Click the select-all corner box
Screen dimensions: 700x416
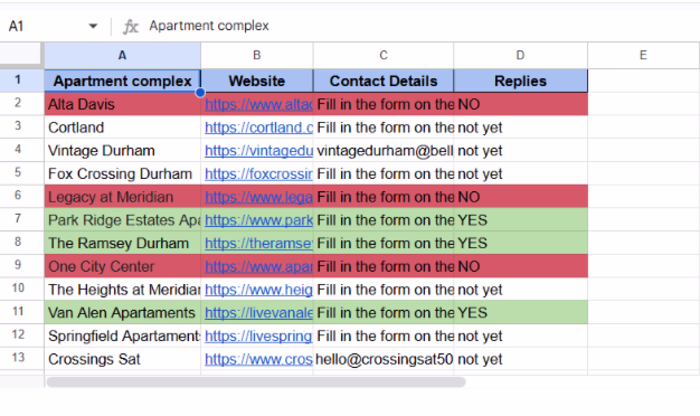coord(22,55)
